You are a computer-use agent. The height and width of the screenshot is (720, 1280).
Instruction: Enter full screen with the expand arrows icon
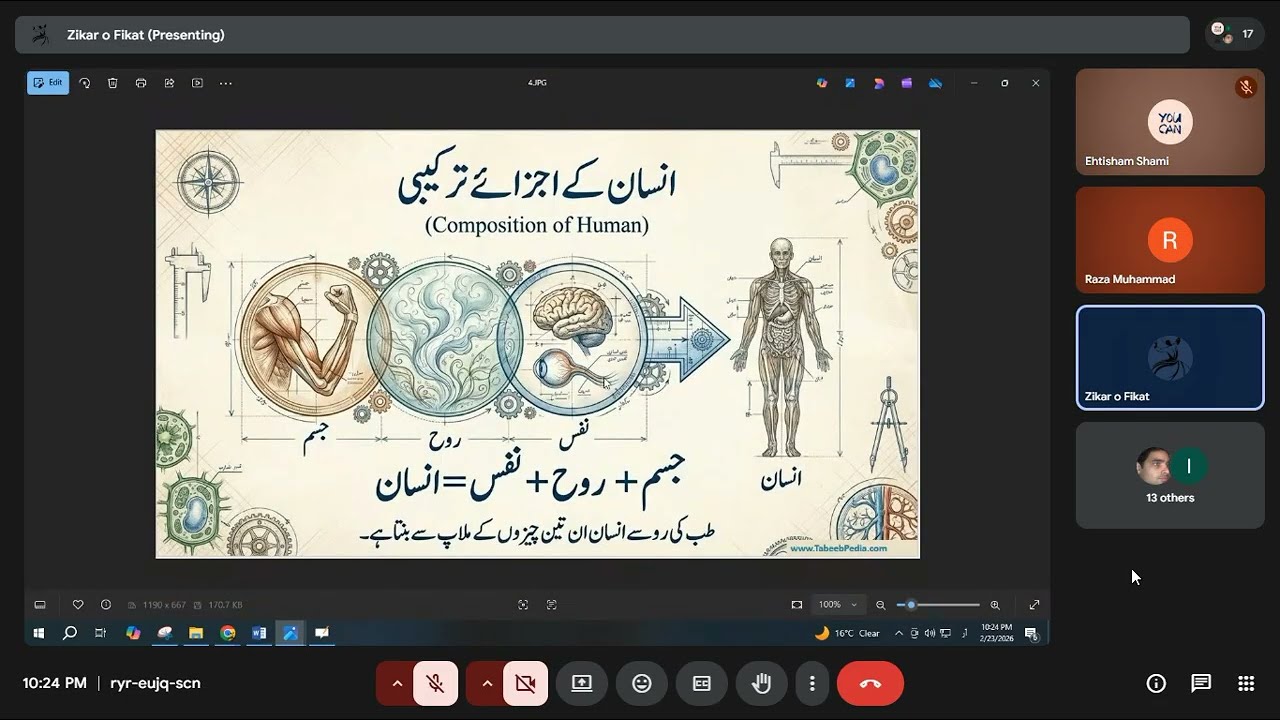pyautogui.click(x=1034, y=605)
